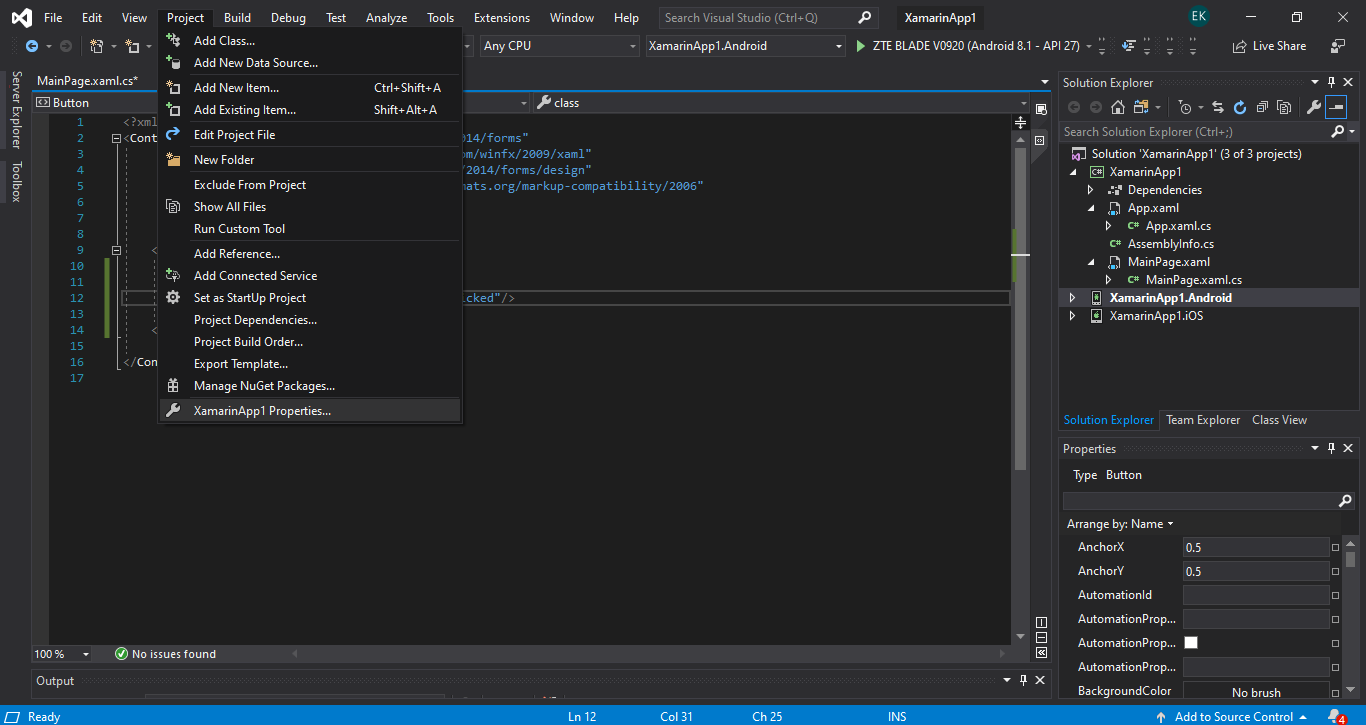Select the MainPage.xaml.cs* editor tab
Image resolution: width=1366 pixels, height=725 pixels.
[87, 81]
